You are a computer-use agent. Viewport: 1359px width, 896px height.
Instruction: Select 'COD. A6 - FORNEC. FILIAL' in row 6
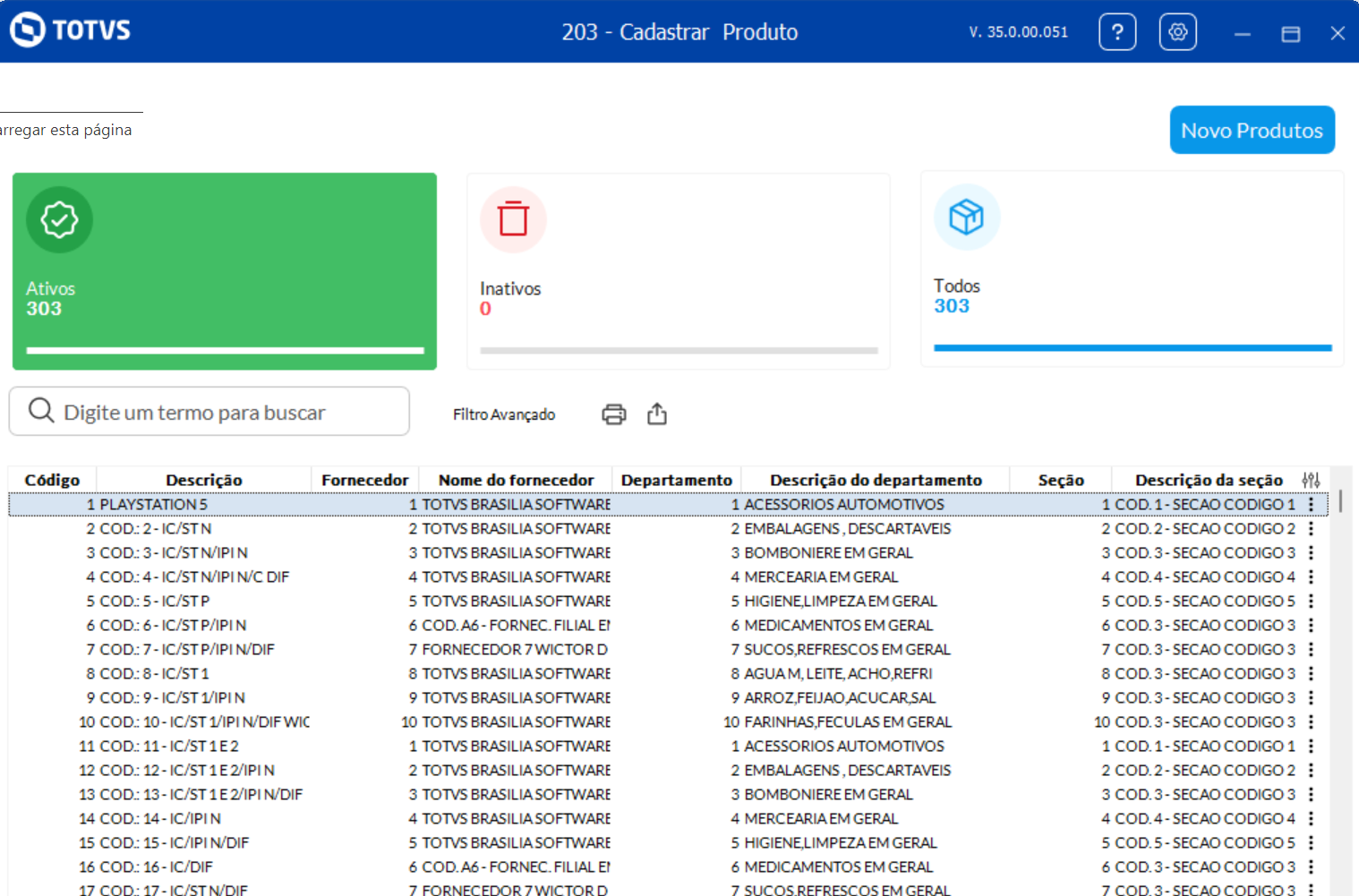click(x=517, y=626)
